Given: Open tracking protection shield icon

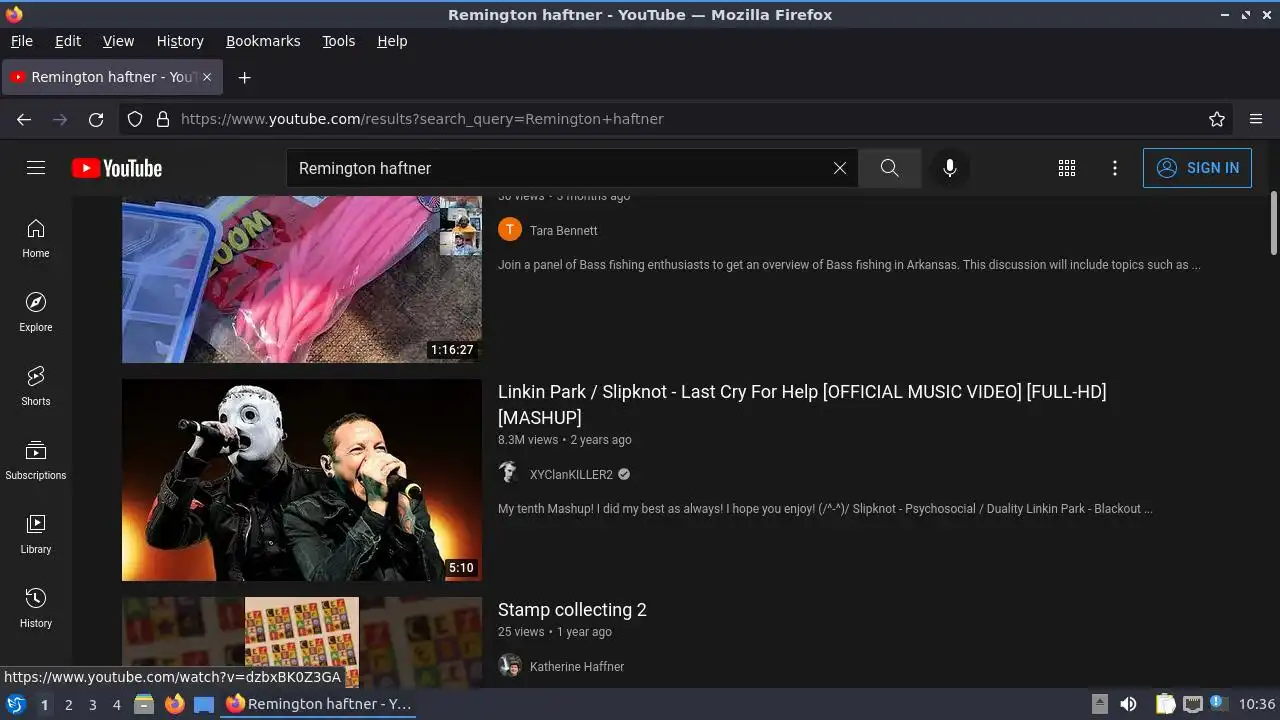Looking at the screenshot, I should 135,119.
